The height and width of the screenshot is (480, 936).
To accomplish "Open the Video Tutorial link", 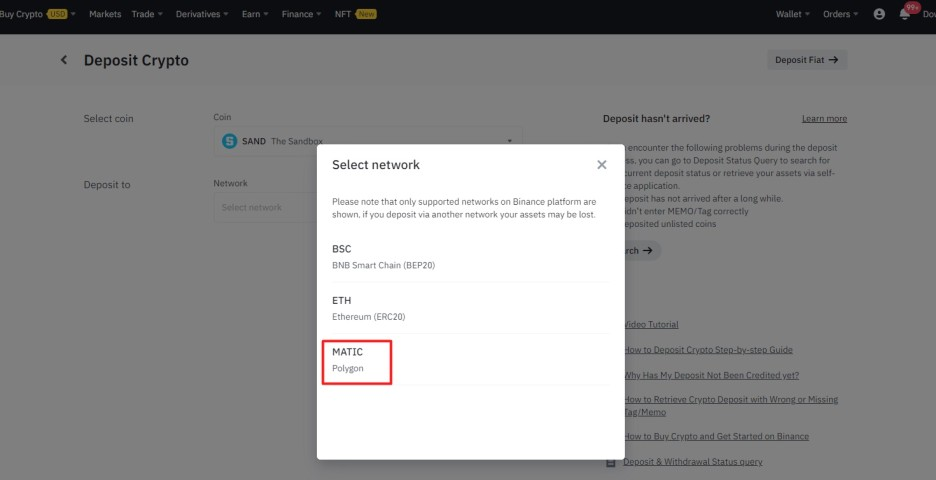I will pyautogui.click(x=651, y=324).
